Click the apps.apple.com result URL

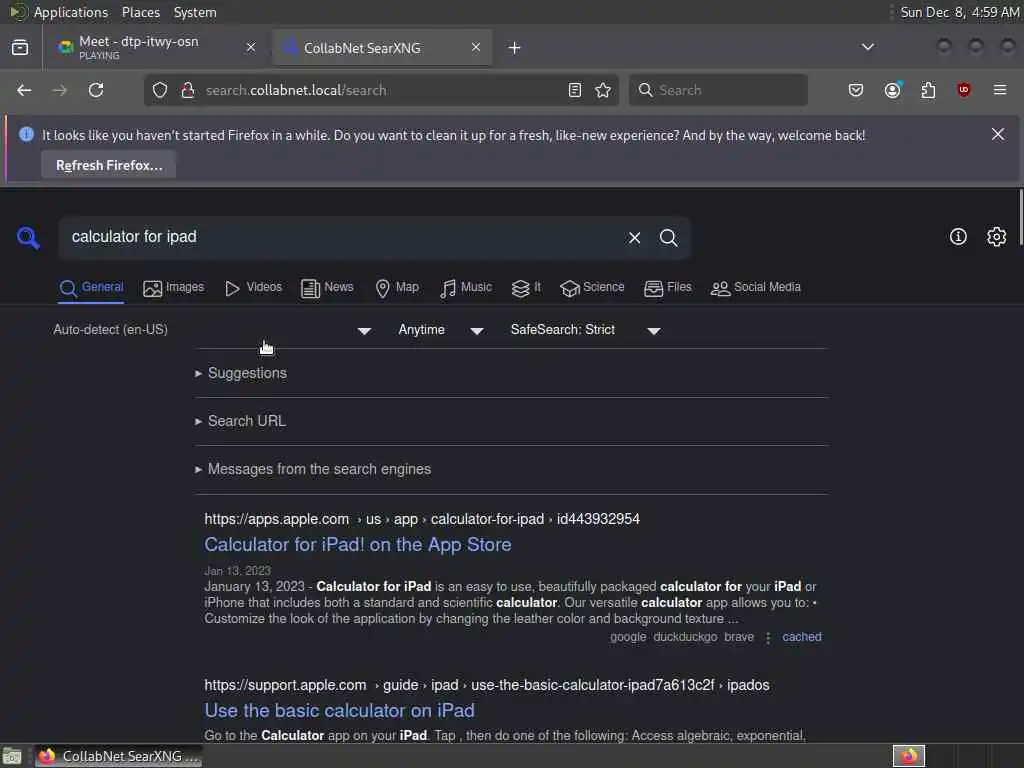pyautogui.click(x=422, y=519)
